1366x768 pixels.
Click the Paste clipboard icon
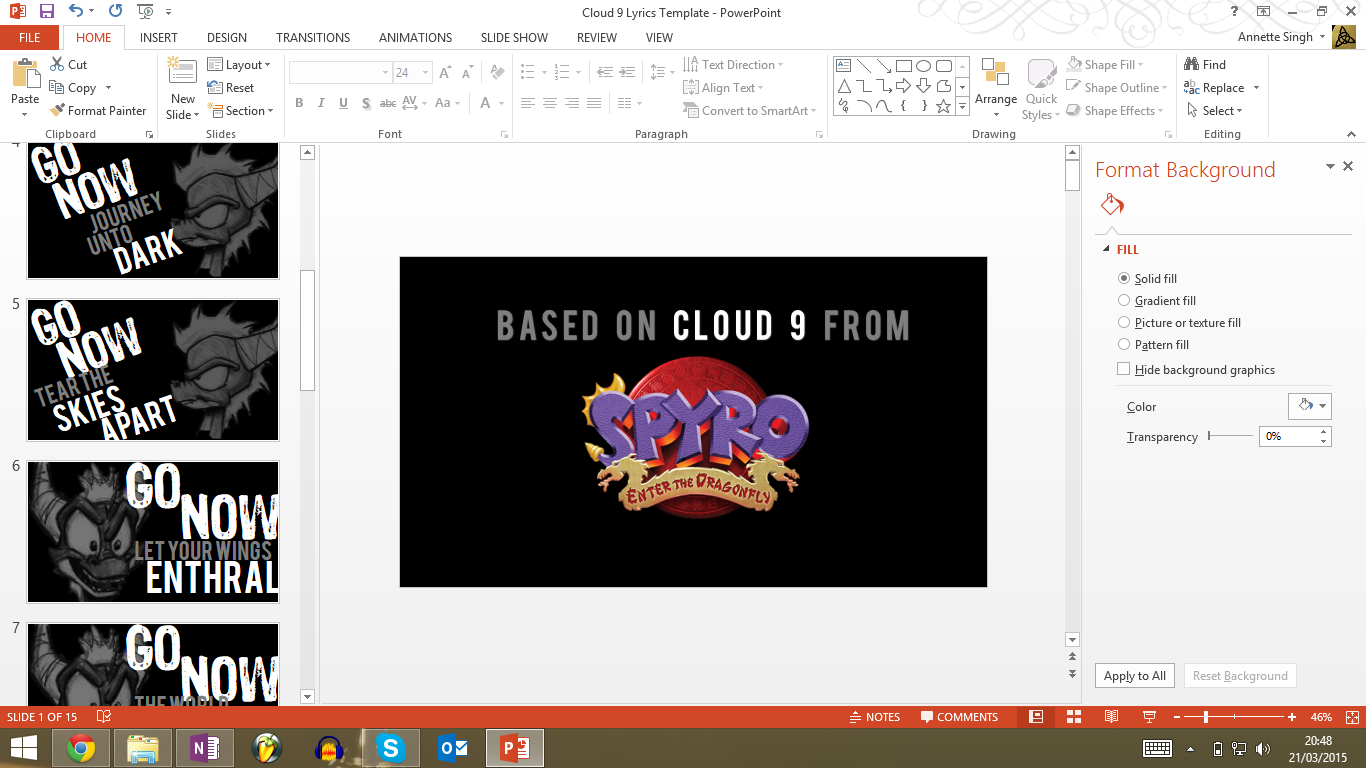(x=25, y=74)
